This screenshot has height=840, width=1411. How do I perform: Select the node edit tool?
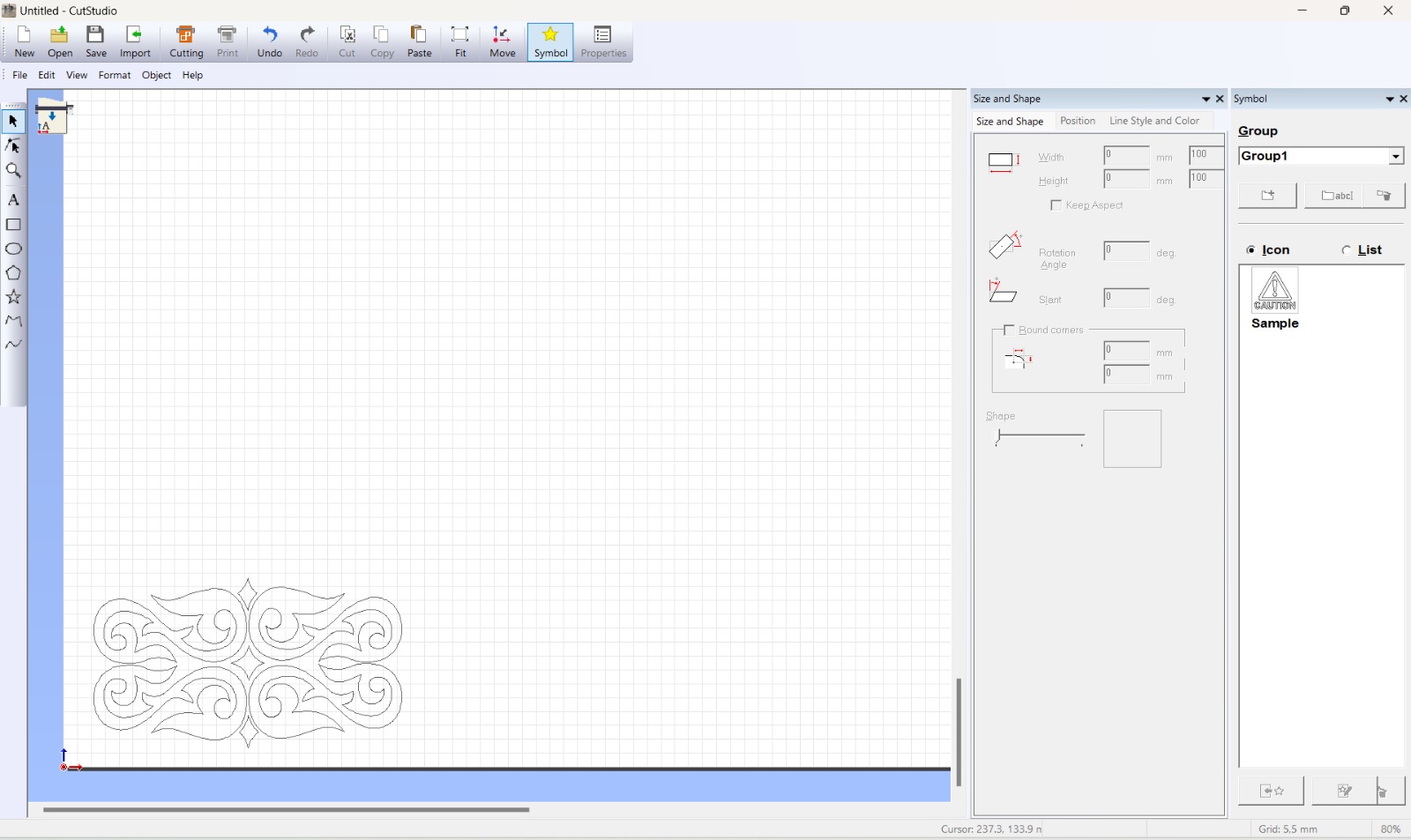(13, 145)
